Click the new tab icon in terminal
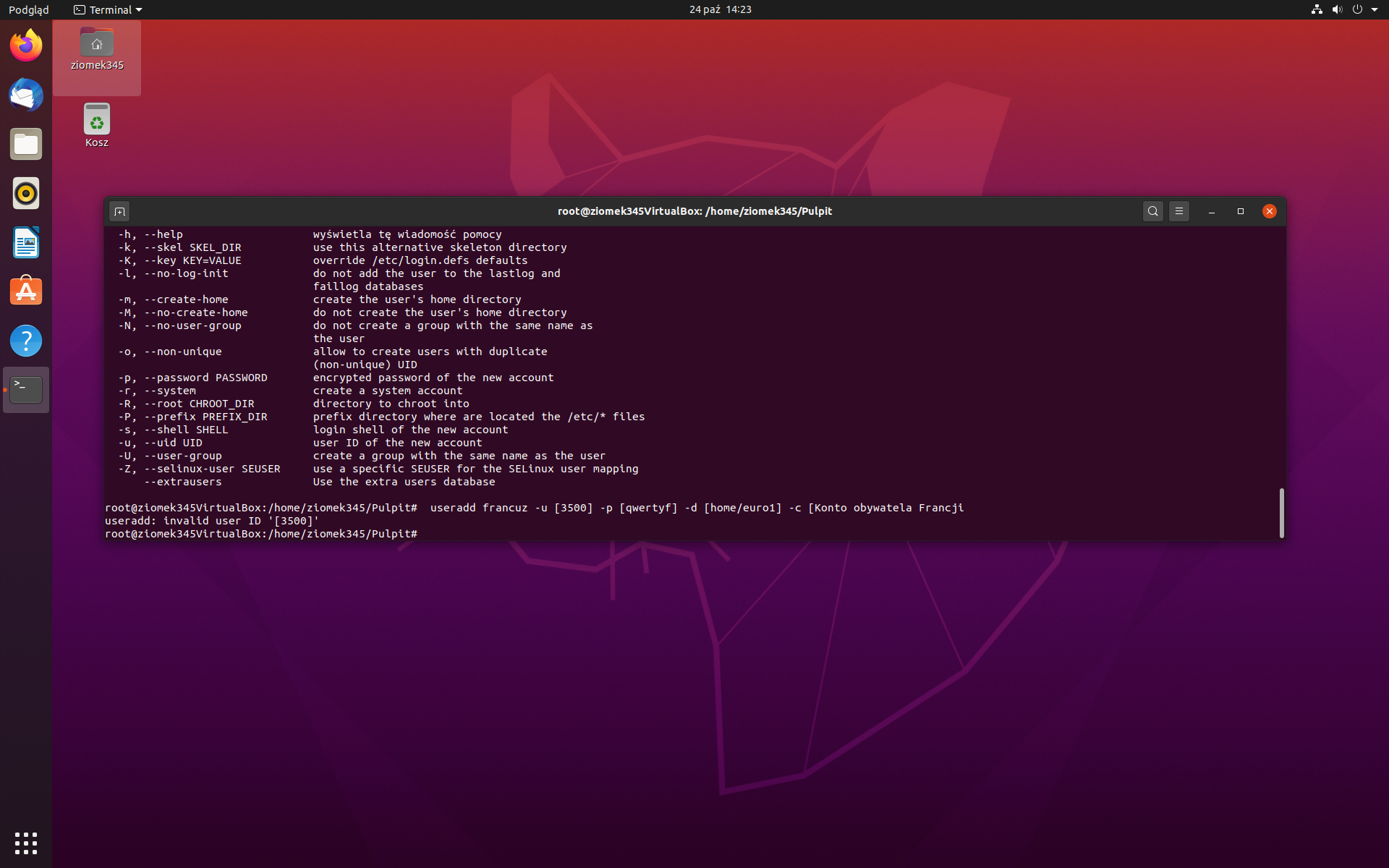Screen dimensions: 1389x868 (x=119, y=211)
